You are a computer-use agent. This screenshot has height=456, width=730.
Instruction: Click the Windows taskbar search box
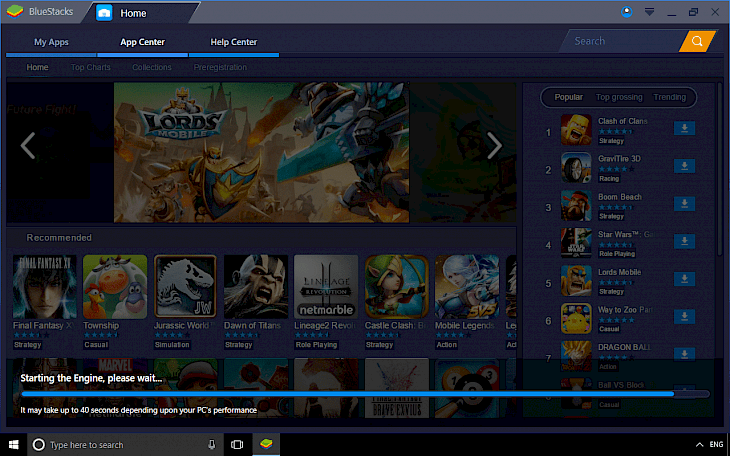point(125,445)
